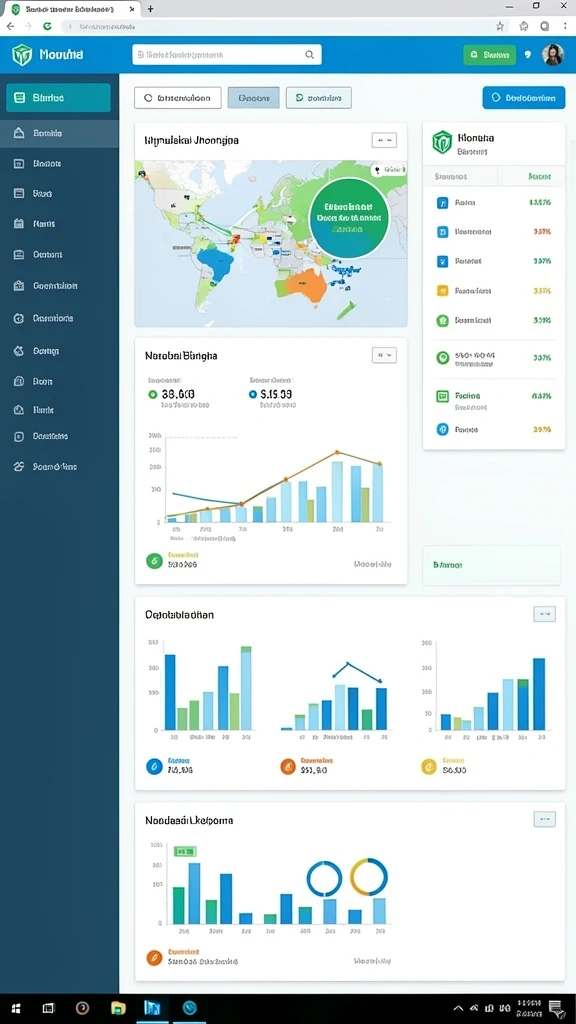Select the green circle radio beside 38.600
Viewport: 576px width, 1024px height.
click(x=153, y=394)
